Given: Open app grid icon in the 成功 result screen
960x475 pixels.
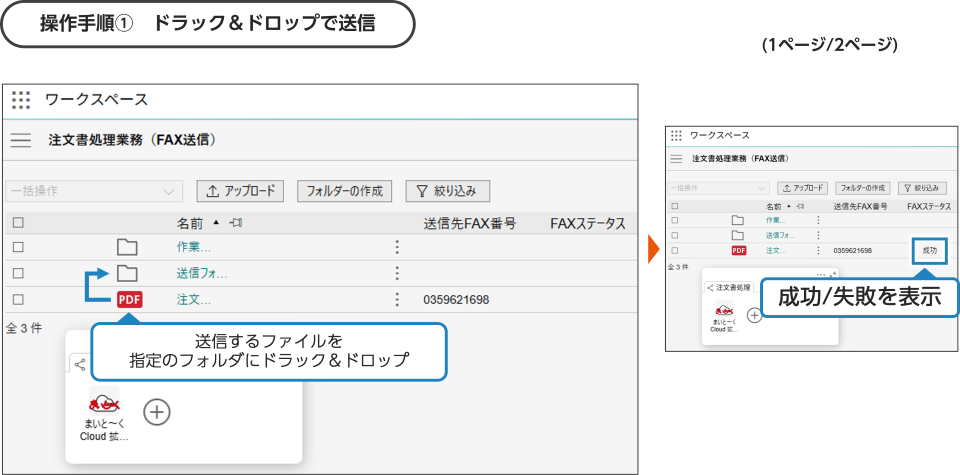Looking at the screenshot, I should click(x=676, y=135).
